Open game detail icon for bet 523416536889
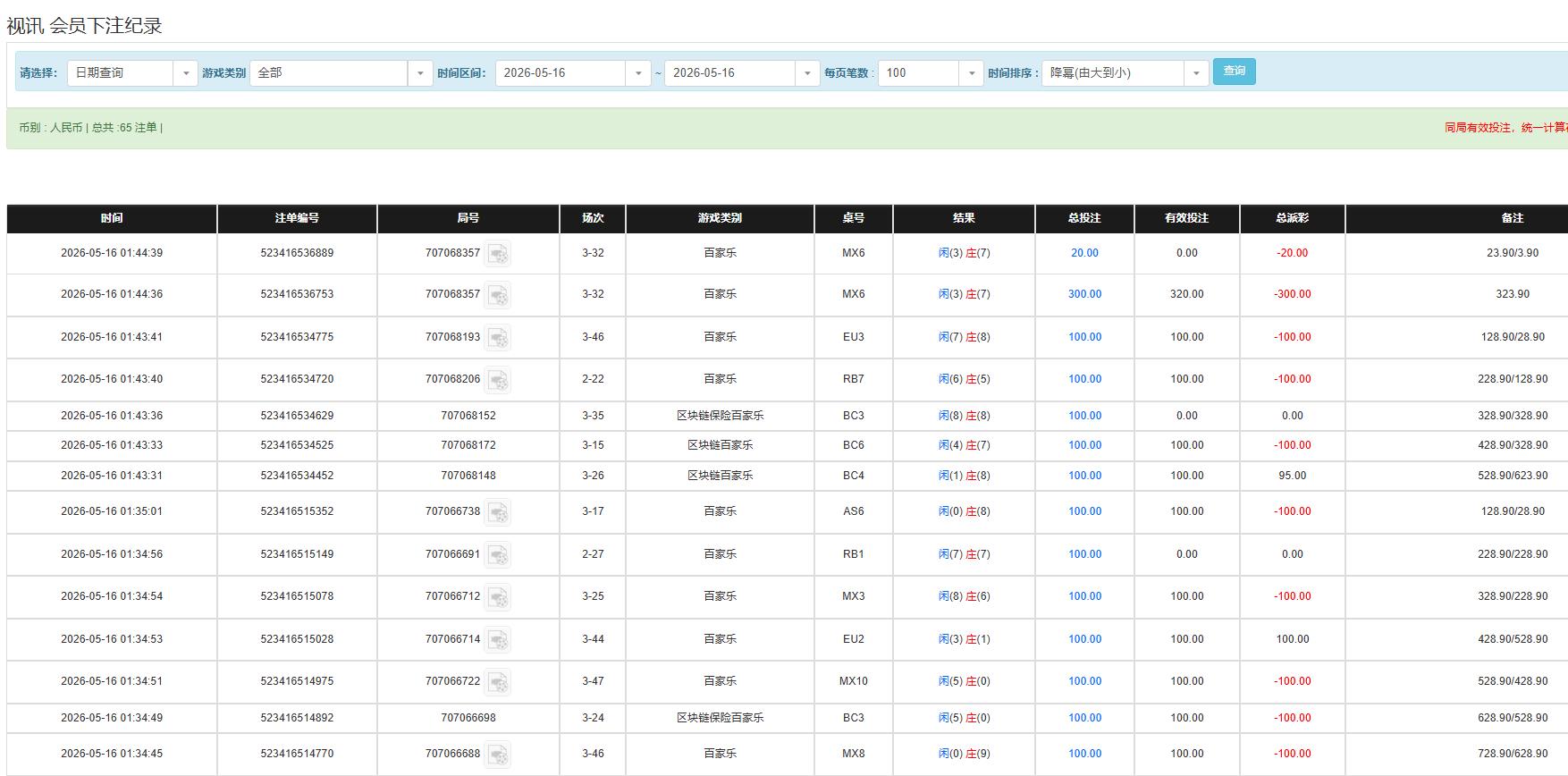 498,254
